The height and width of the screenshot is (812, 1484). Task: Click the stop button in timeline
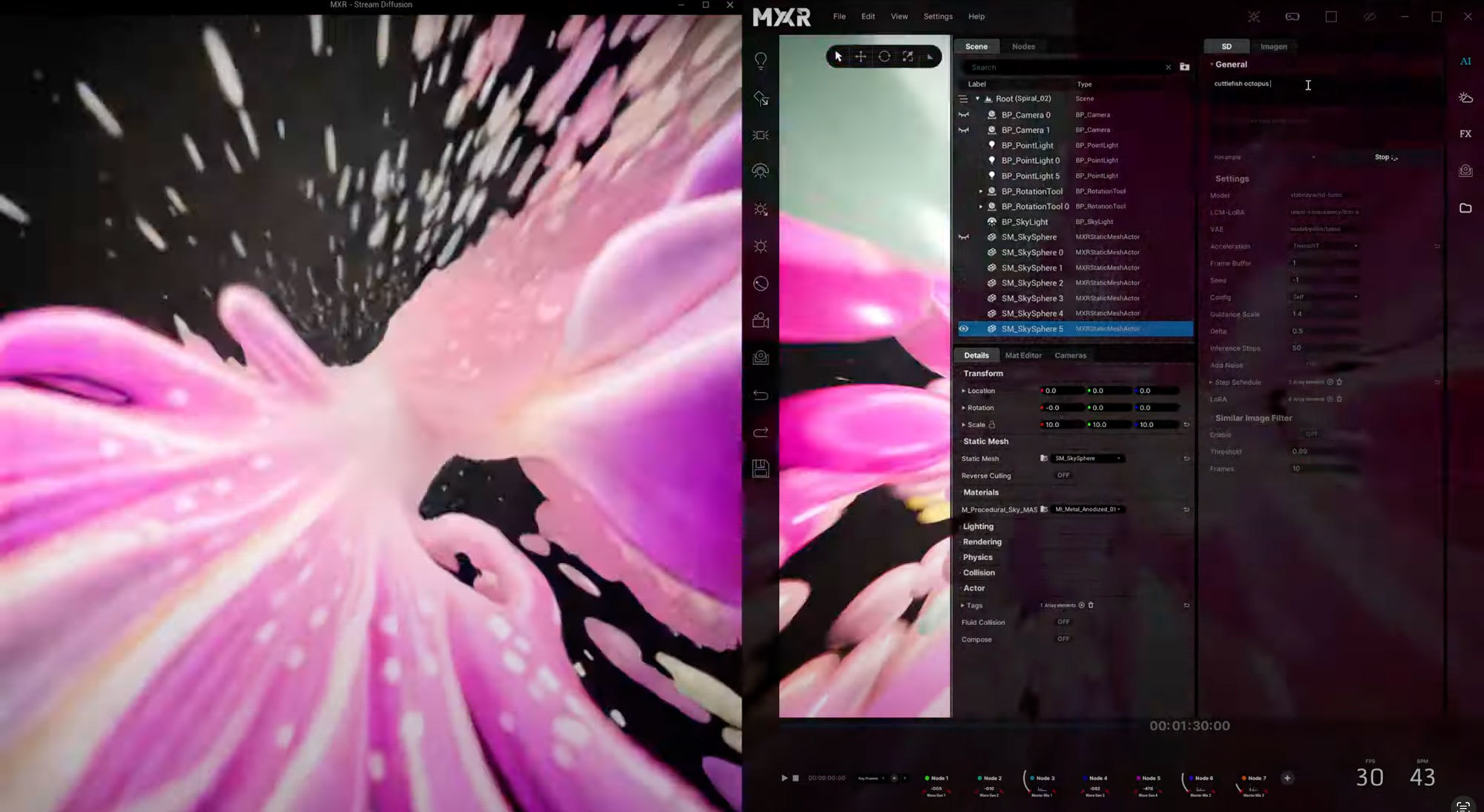795,778
